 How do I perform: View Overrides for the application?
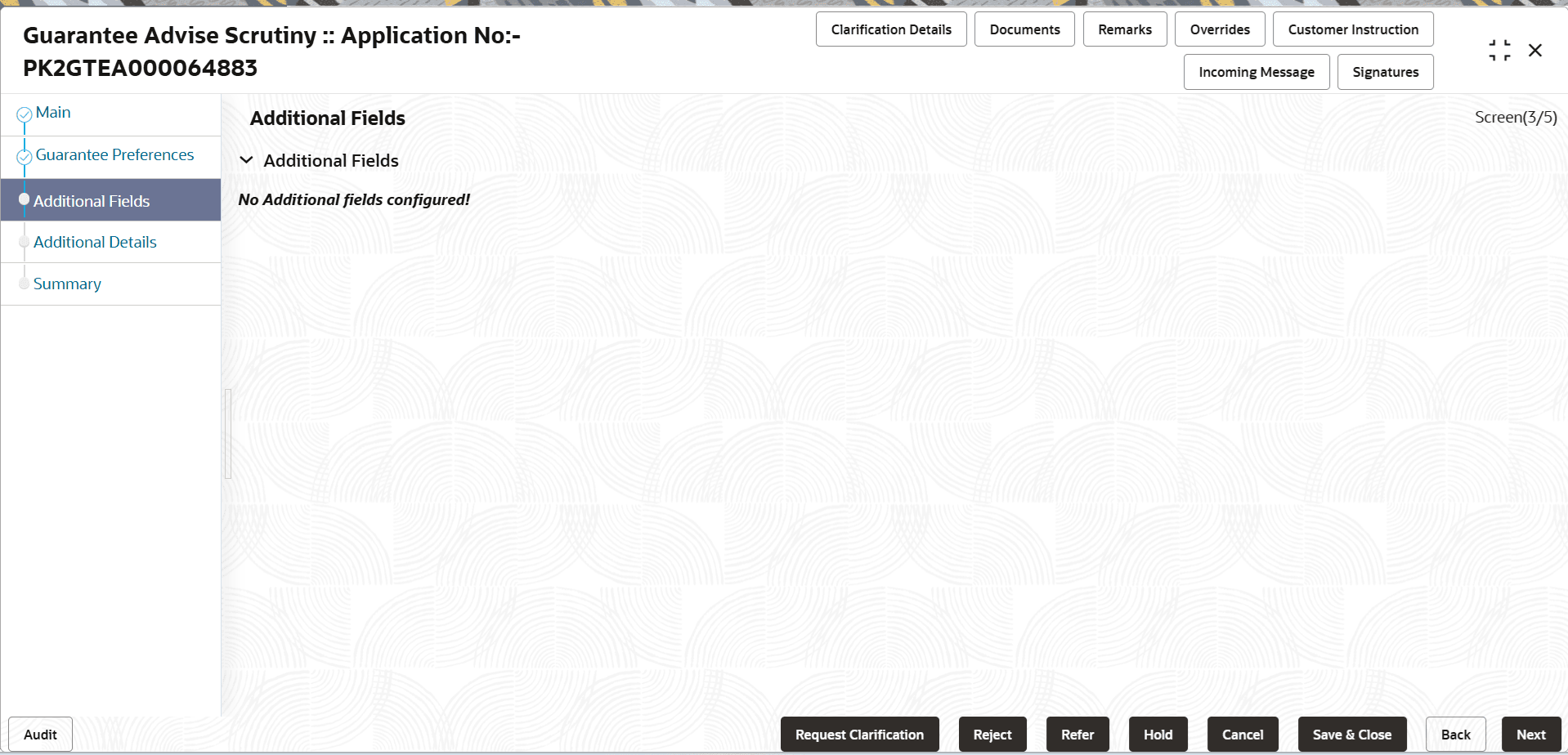(x=1219, y=29)
